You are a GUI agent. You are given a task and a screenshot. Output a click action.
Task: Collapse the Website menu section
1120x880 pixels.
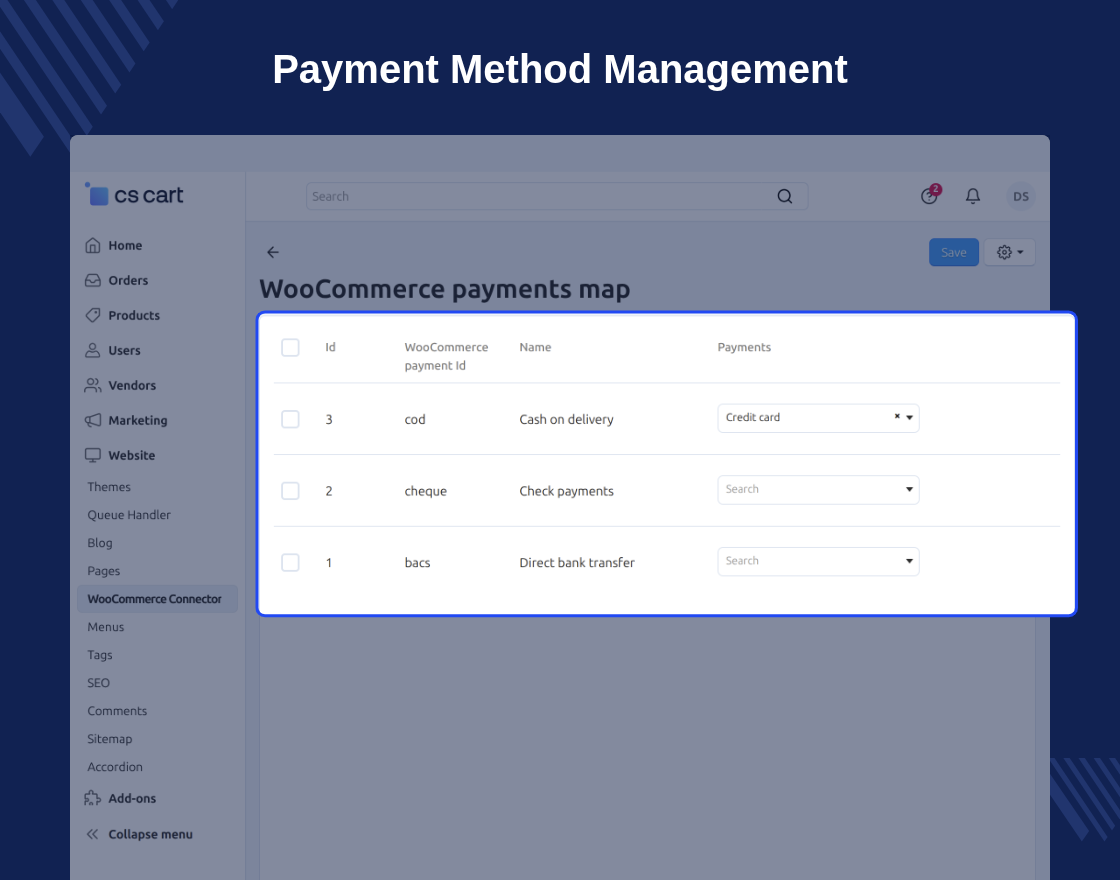point(131,455)
